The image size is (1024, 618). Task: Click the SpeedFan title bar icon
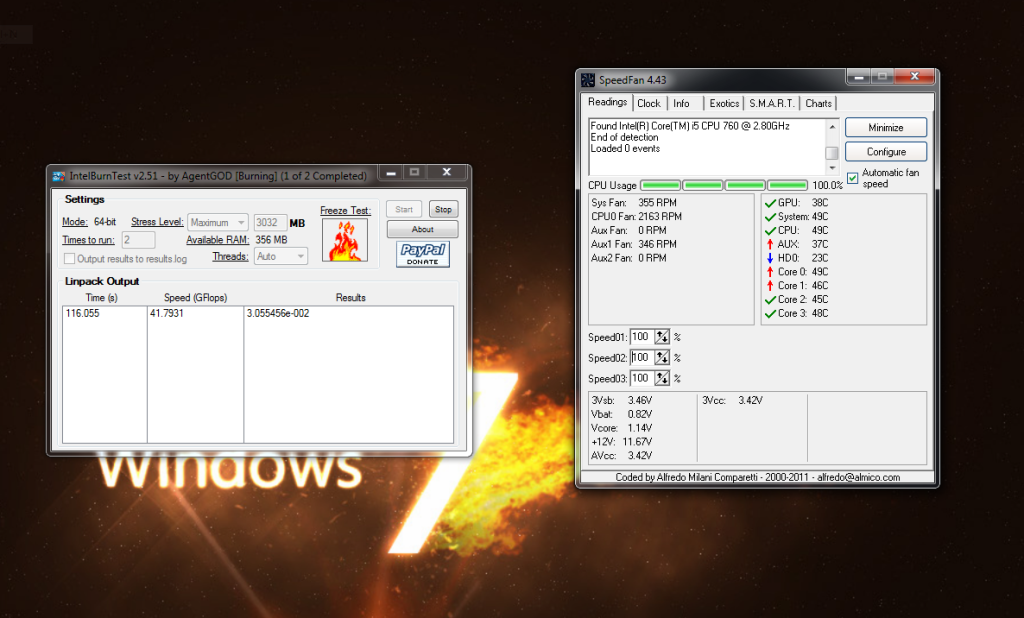coord(587,79)
